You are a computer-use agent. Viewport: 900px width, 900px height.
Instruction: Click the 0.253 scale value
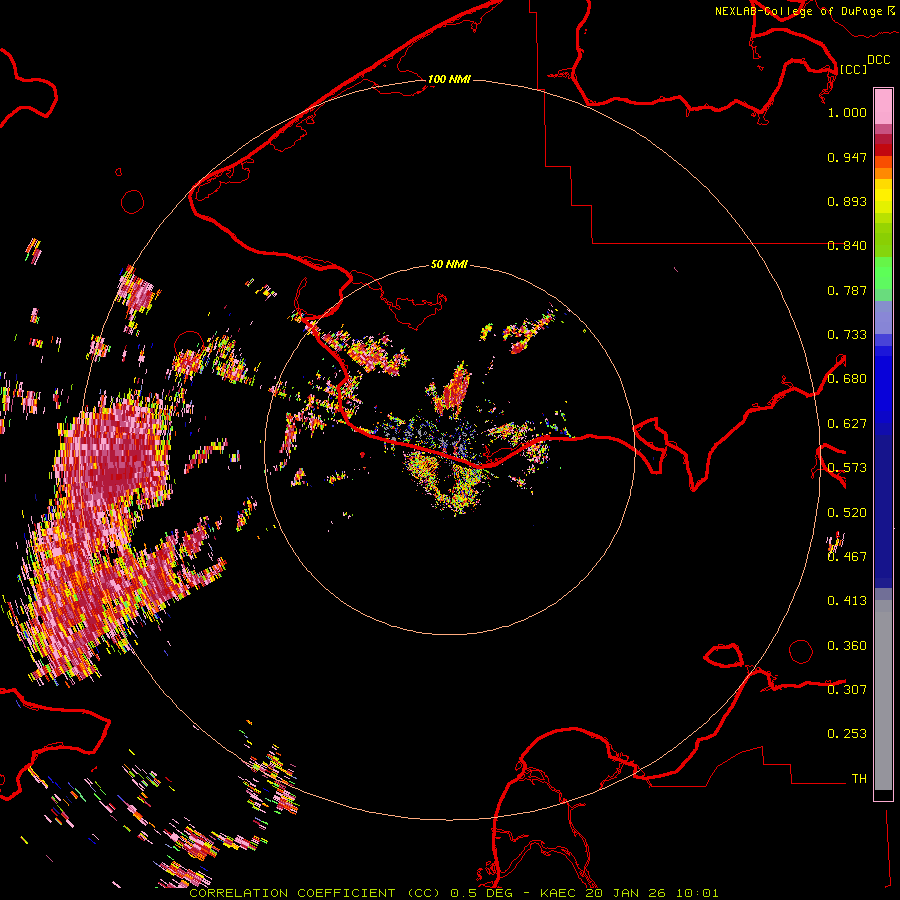[847, 734]
